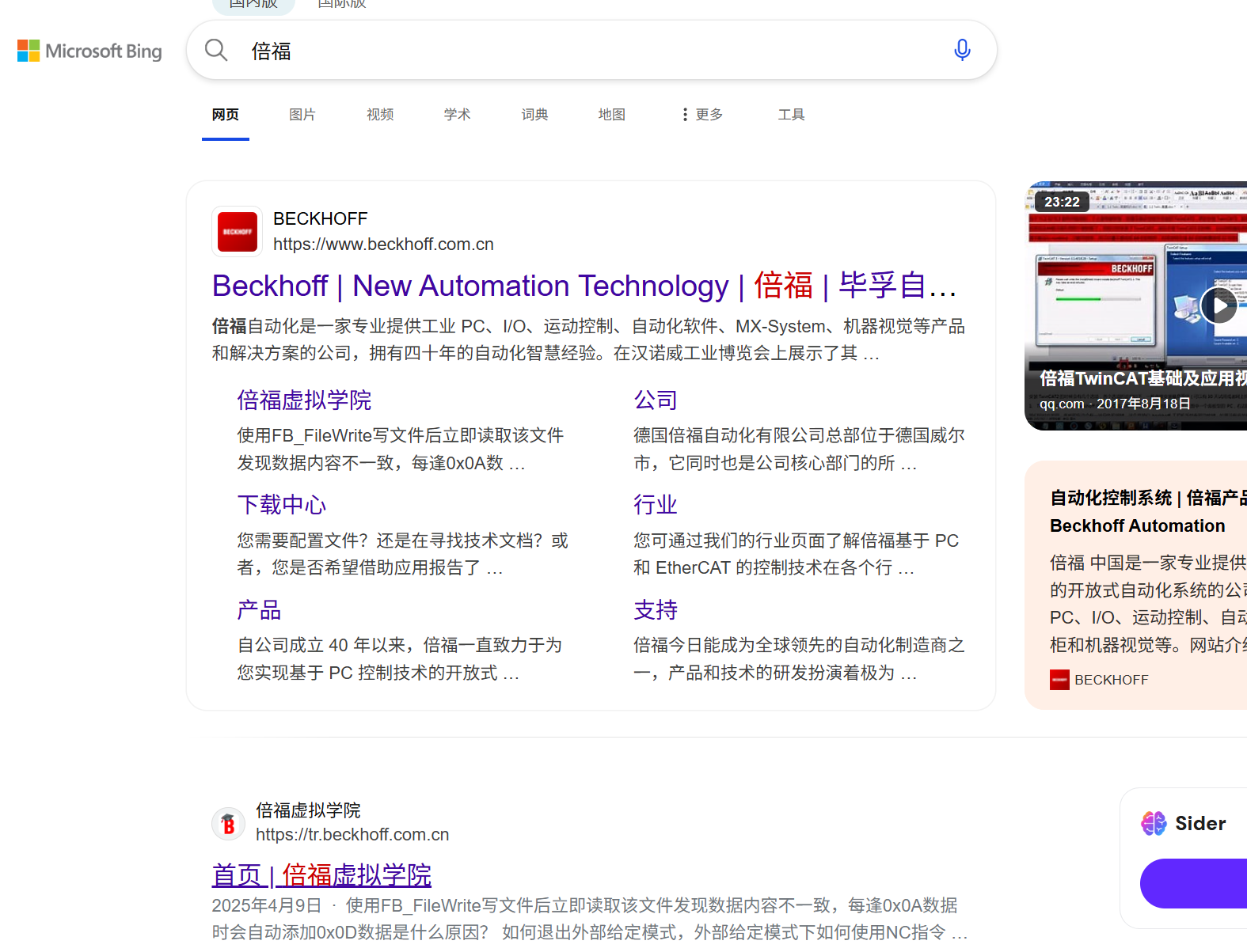1247x952 pixels.
Task: Switch to the 词典 tab
Action: pos(534,115)
